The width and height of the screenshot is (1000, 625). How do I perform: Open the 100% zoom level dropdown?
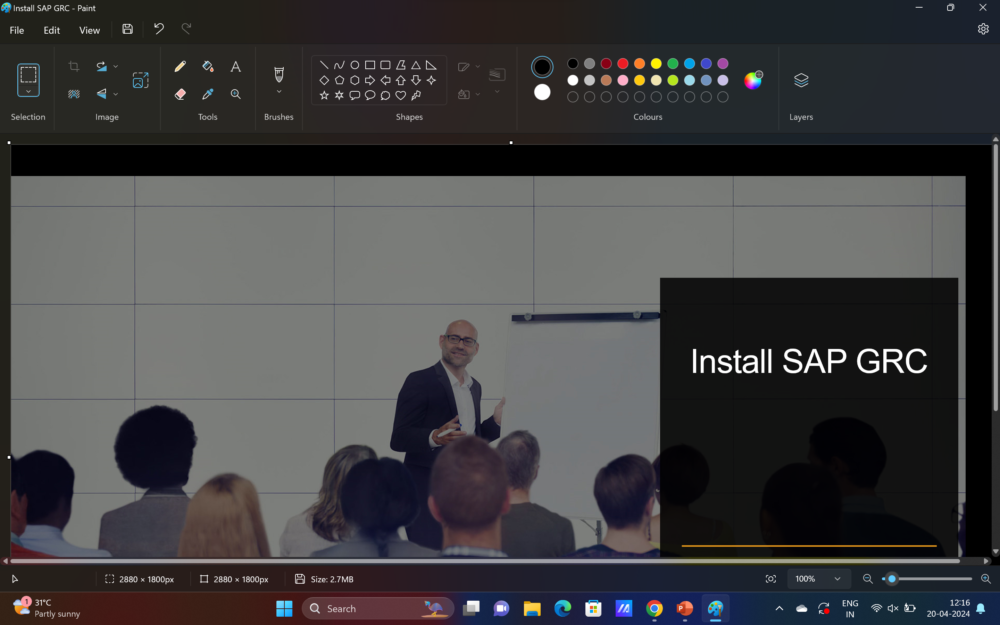[837, 579]
